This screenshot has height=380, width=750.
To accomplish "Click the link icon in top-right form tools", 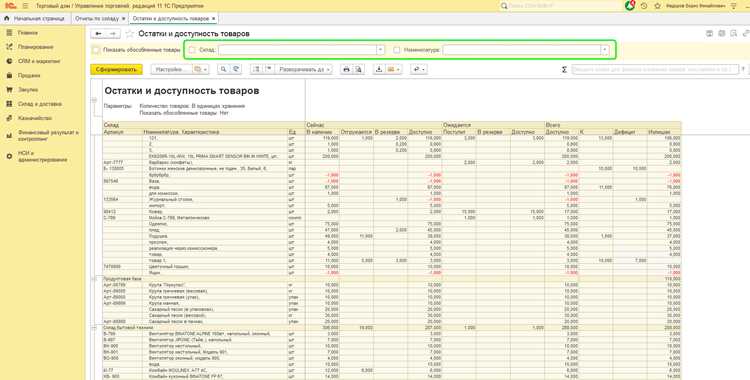I will (x=746, y=34).
